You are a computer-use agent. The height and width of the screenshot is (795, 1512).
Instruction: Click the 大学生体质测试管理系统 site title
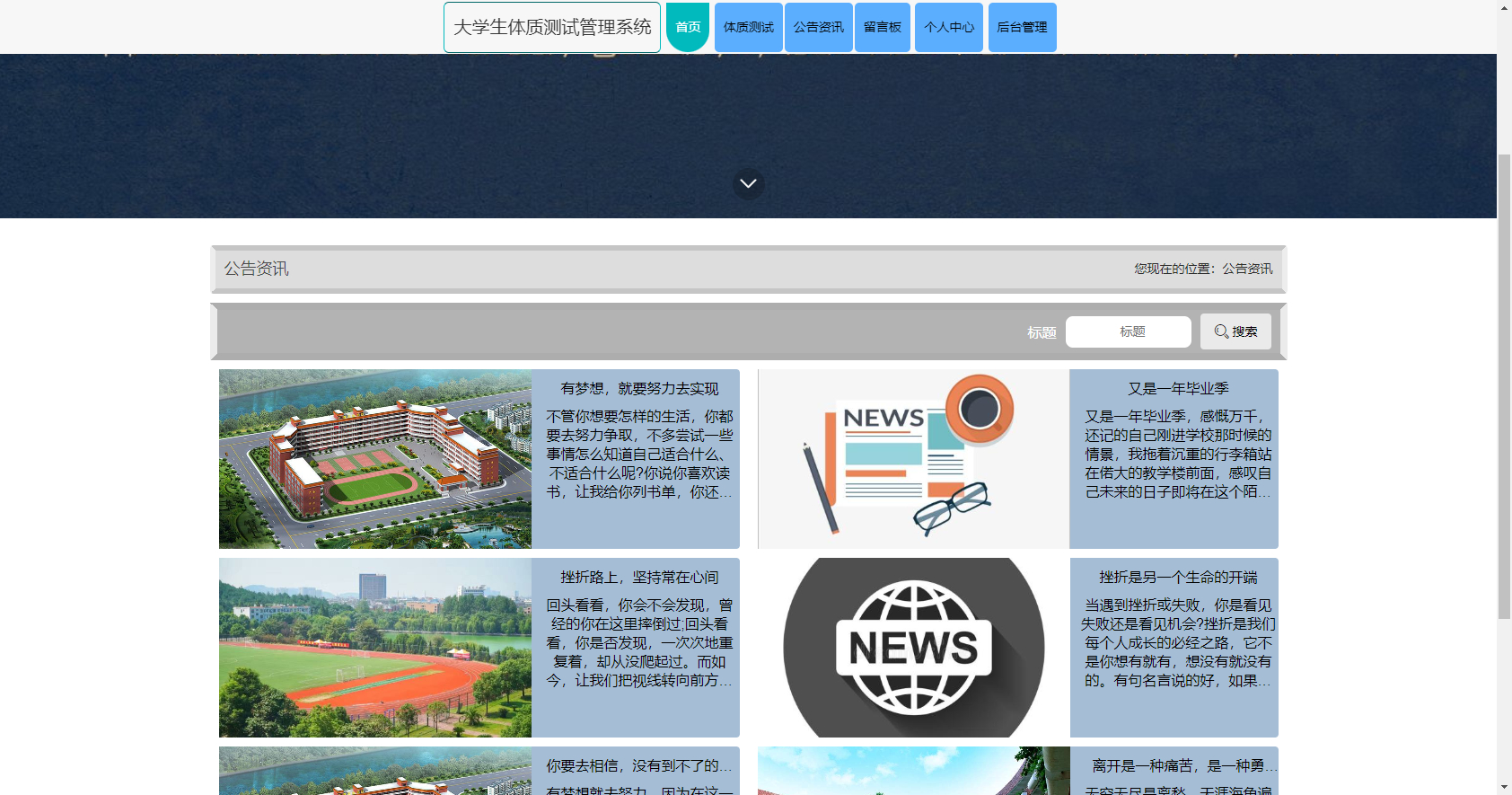(552, 27)
